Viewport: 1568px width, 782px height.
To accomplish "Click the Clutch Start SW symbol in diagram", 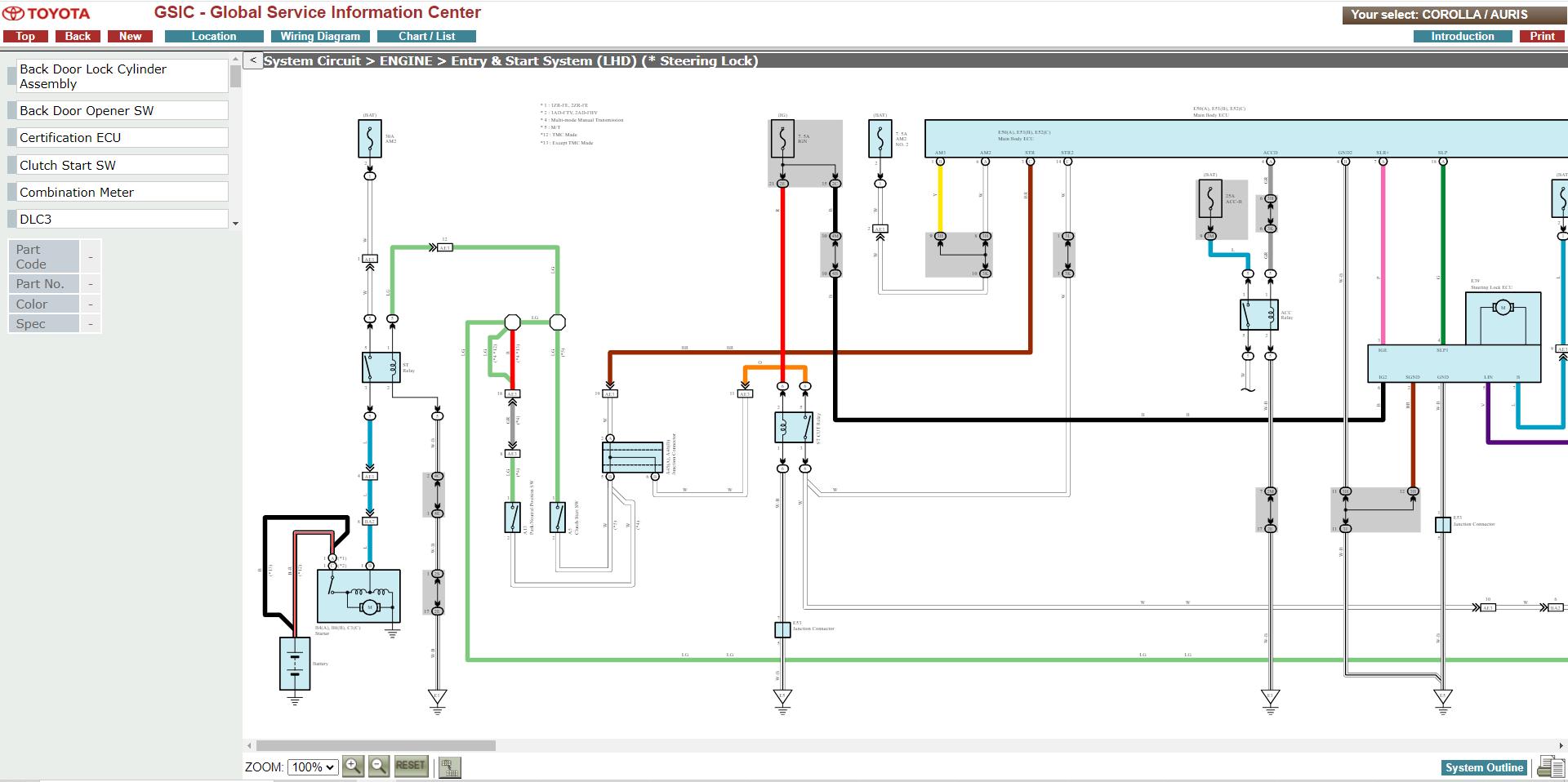I will coord(558,518).
